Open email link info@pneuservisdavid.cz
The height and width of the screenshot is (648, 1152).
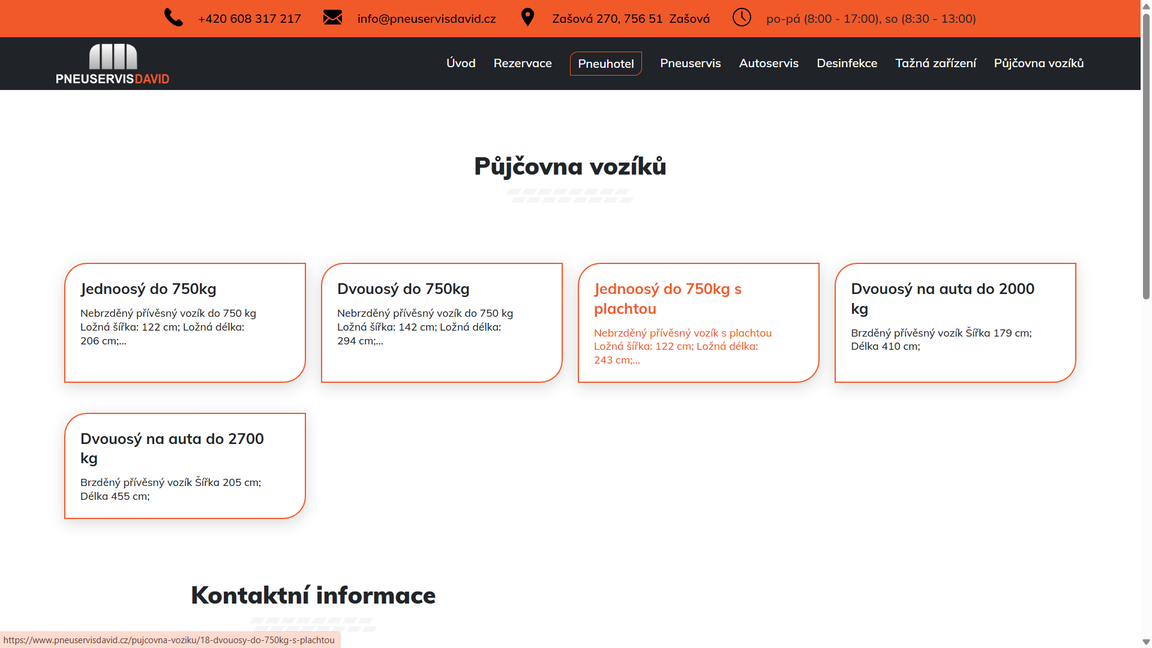click(426, 19)
